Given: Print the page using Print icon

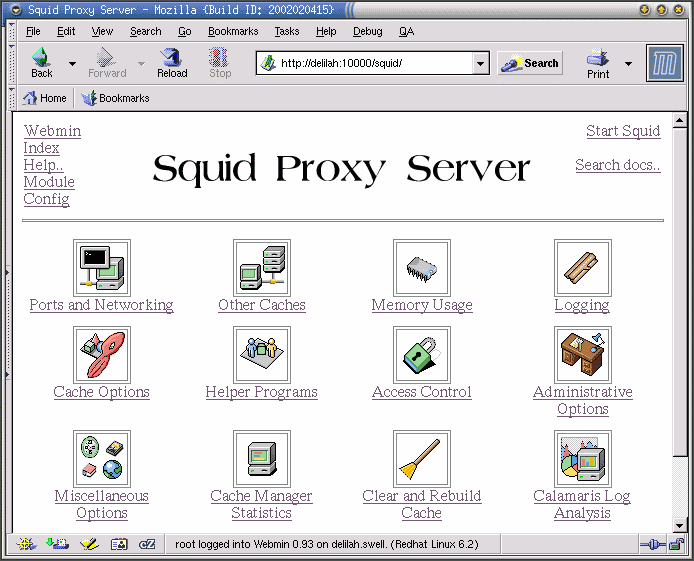Looking at the screenshot, I should (598, 63).
